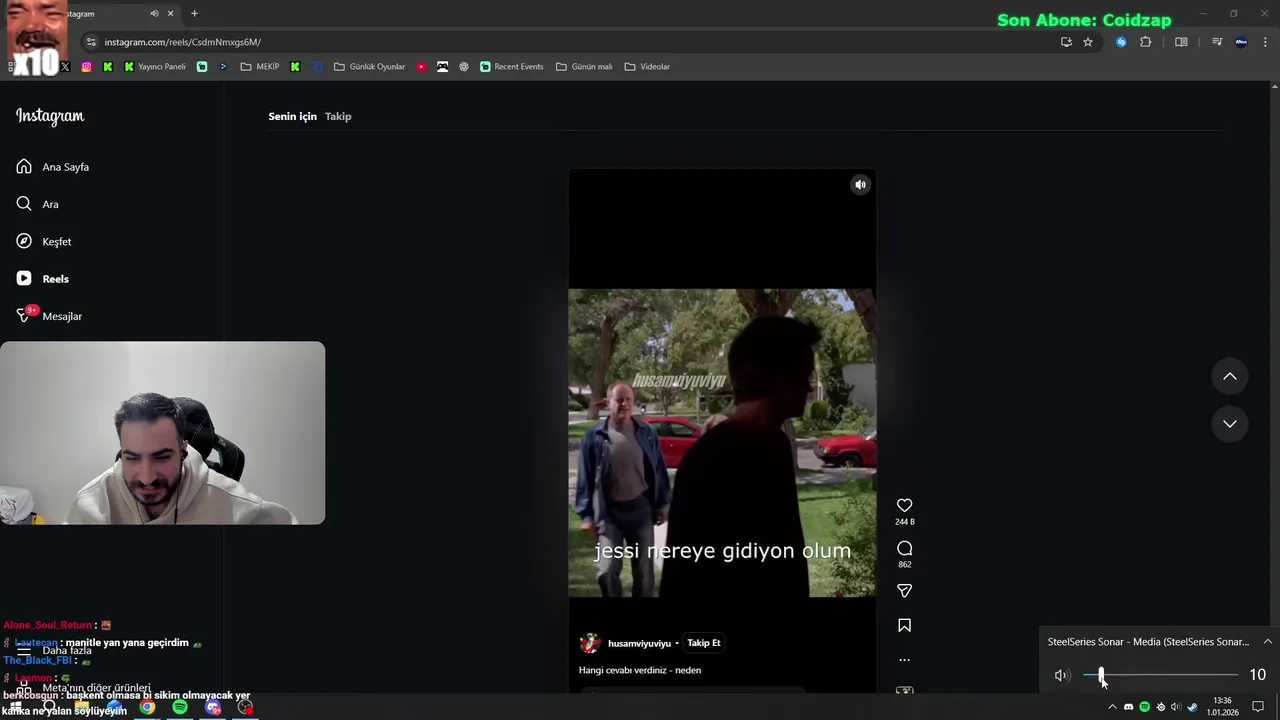The image size is (1280, 720).
Task: Click the reel caption 'Hangi cevabı verdiniz - neden'
Action: click(x=640, y=670)
